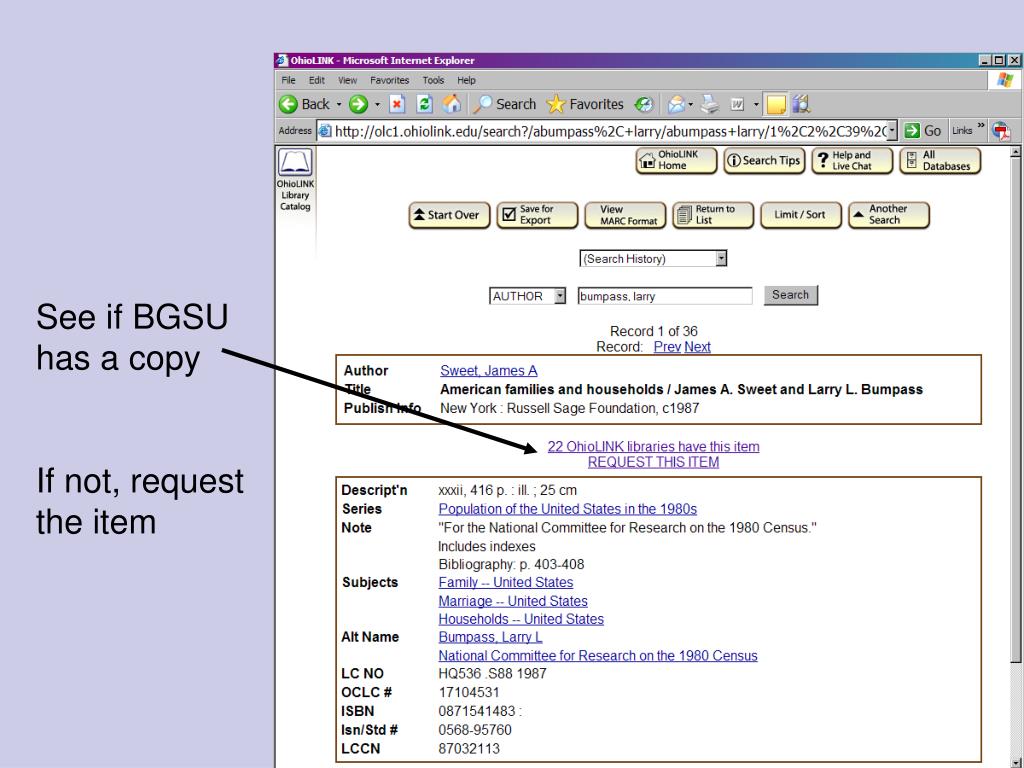Click the Back arrow icon
This screenshot has width=1024, height=768.
point(288,104)
